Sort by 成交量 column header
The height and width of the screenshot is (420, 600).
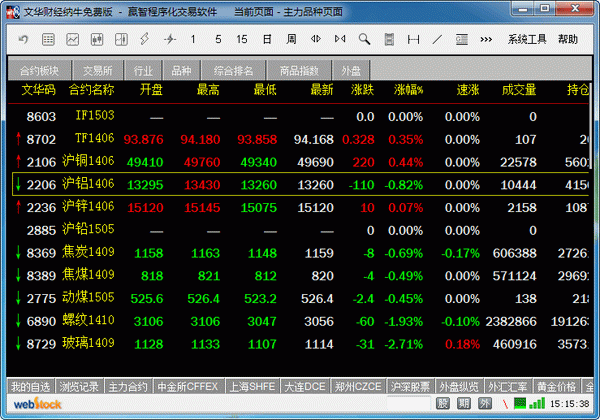coord(519,90)
